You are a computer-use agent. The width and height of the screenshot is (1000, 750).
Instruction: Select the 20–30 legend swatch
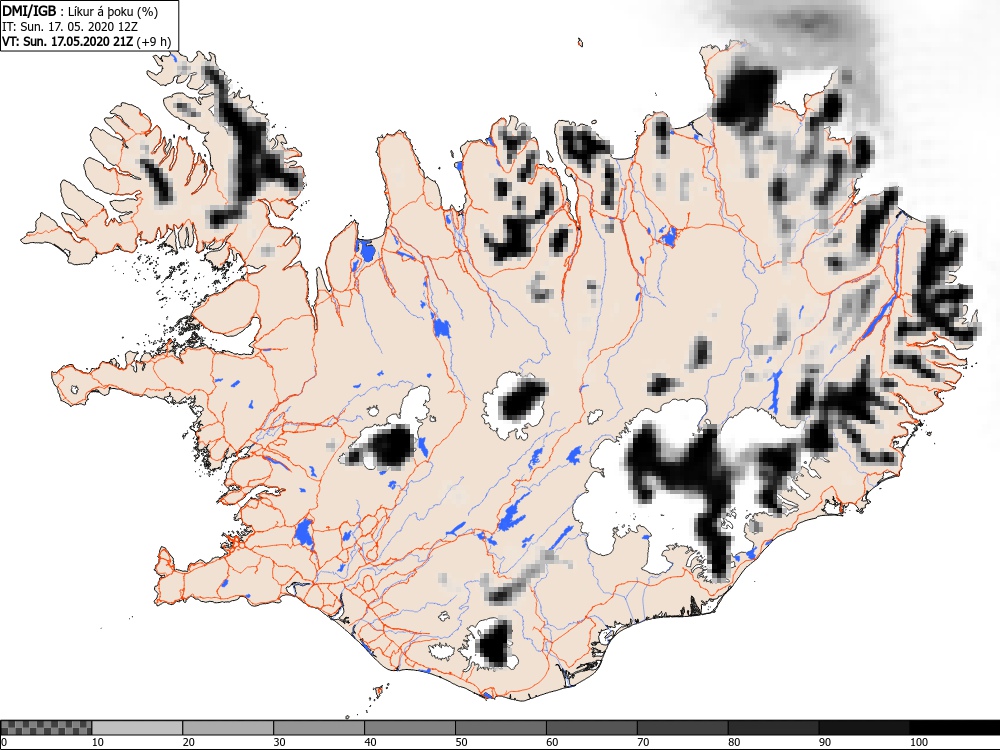click(228, 728)
